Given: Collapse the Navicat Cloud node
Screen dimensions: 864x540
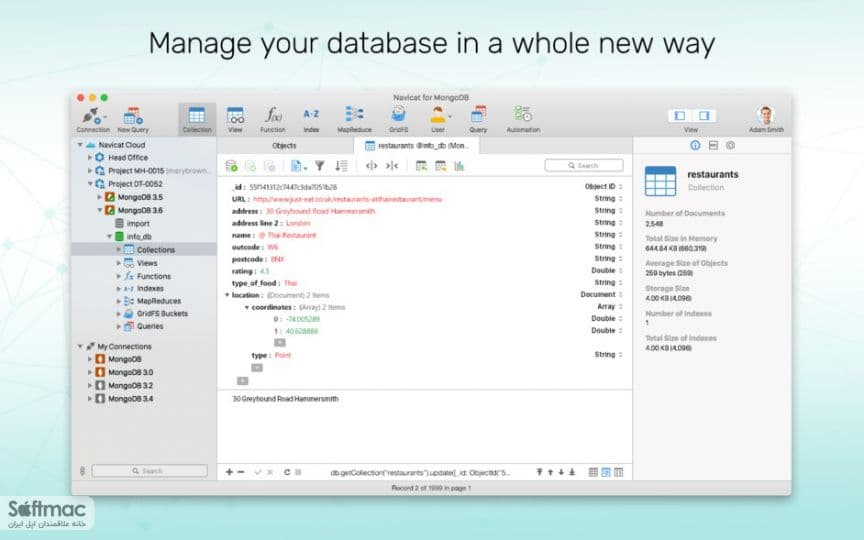Looking at the screenshot, I should click(80, 145).
